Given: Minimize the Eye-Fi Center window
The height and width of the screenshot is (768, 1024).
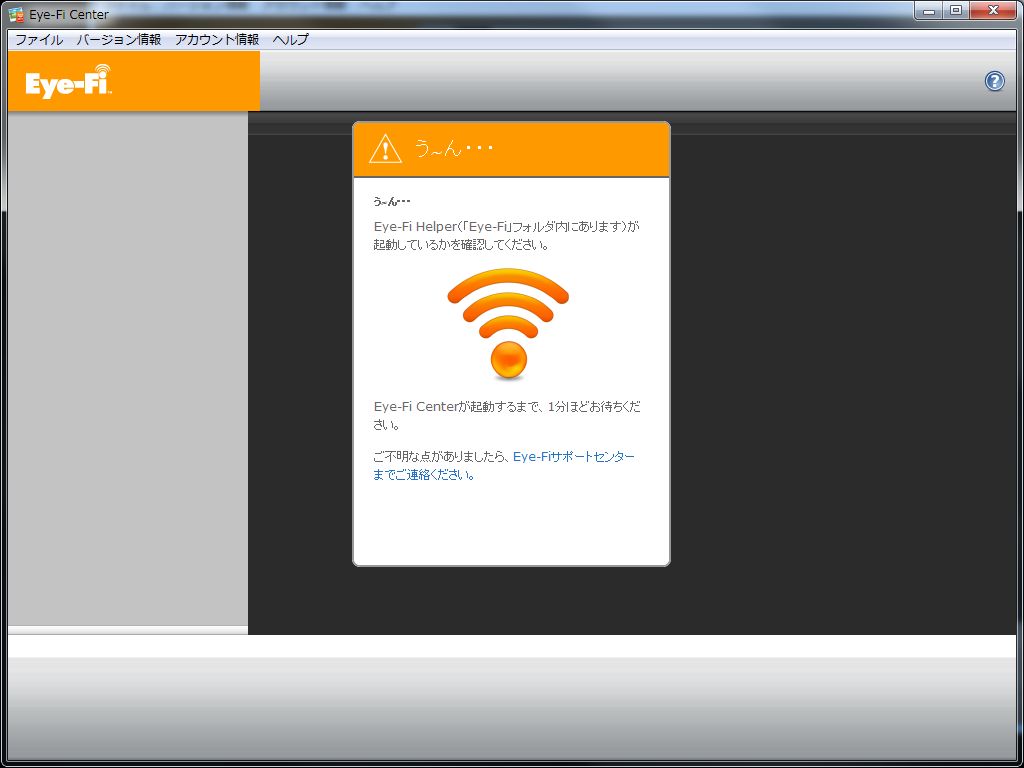Looking at the screenshot, I should click(929, 11).
